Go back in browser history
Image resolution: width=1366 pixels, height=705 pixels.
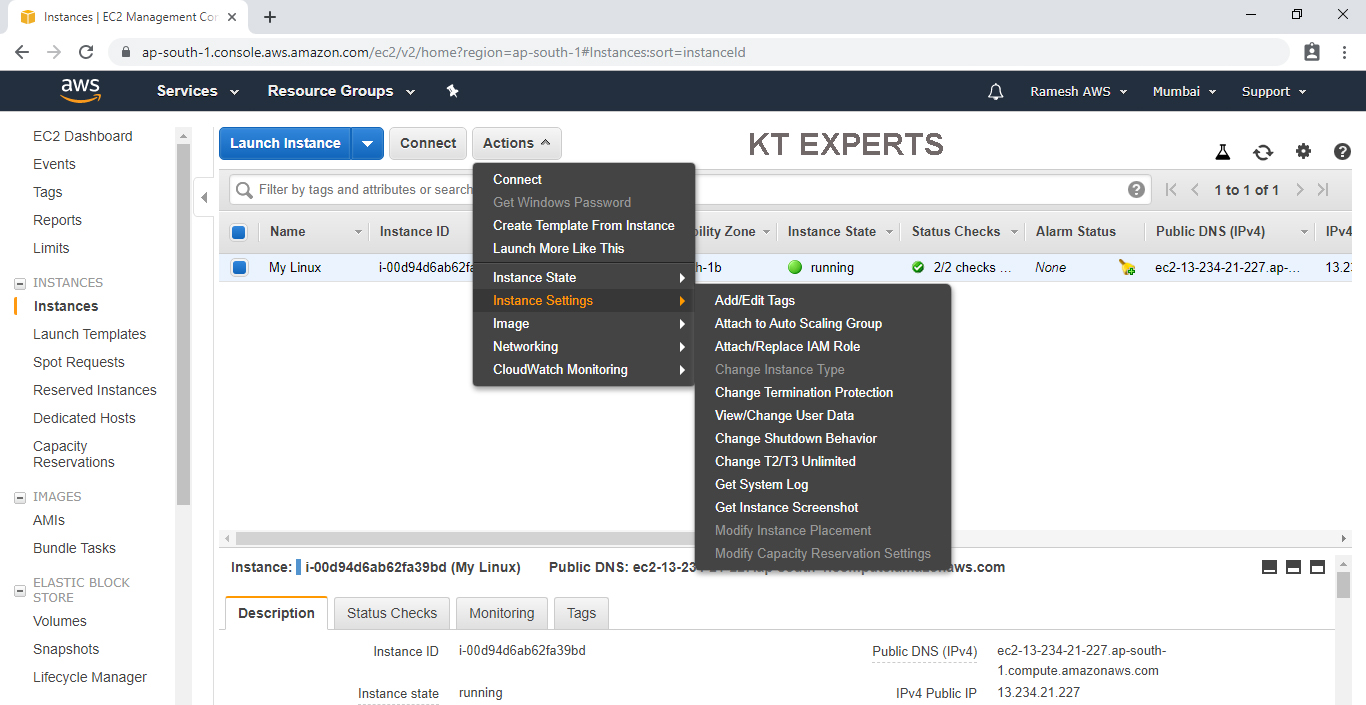click(22, 52)
